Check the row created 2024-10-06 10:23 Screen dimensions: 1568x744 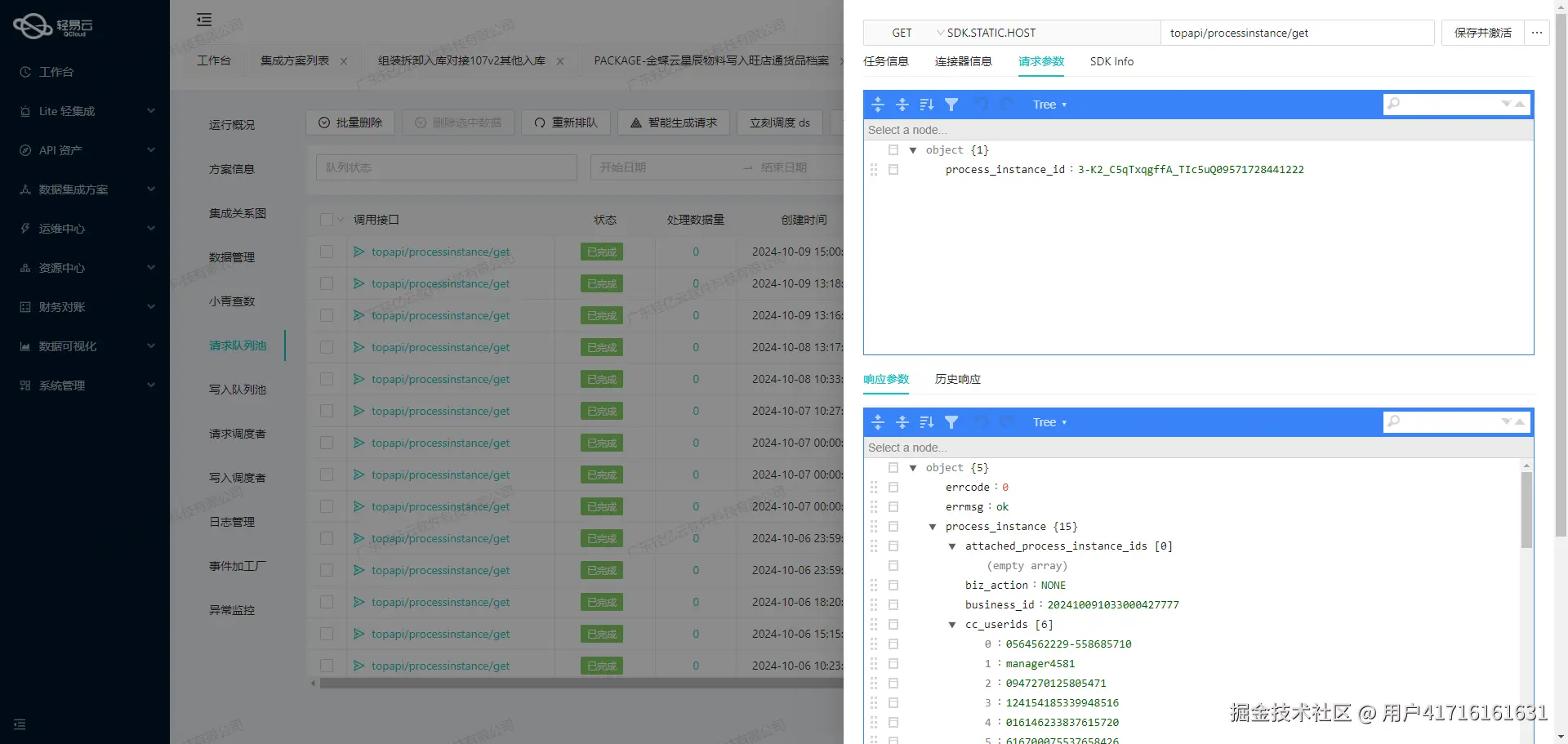[x=327, y=666]
